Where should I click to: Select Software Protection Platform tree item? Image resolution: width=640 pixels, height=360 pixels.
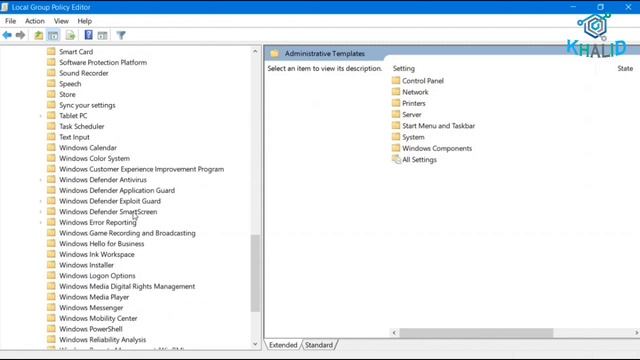103,62
